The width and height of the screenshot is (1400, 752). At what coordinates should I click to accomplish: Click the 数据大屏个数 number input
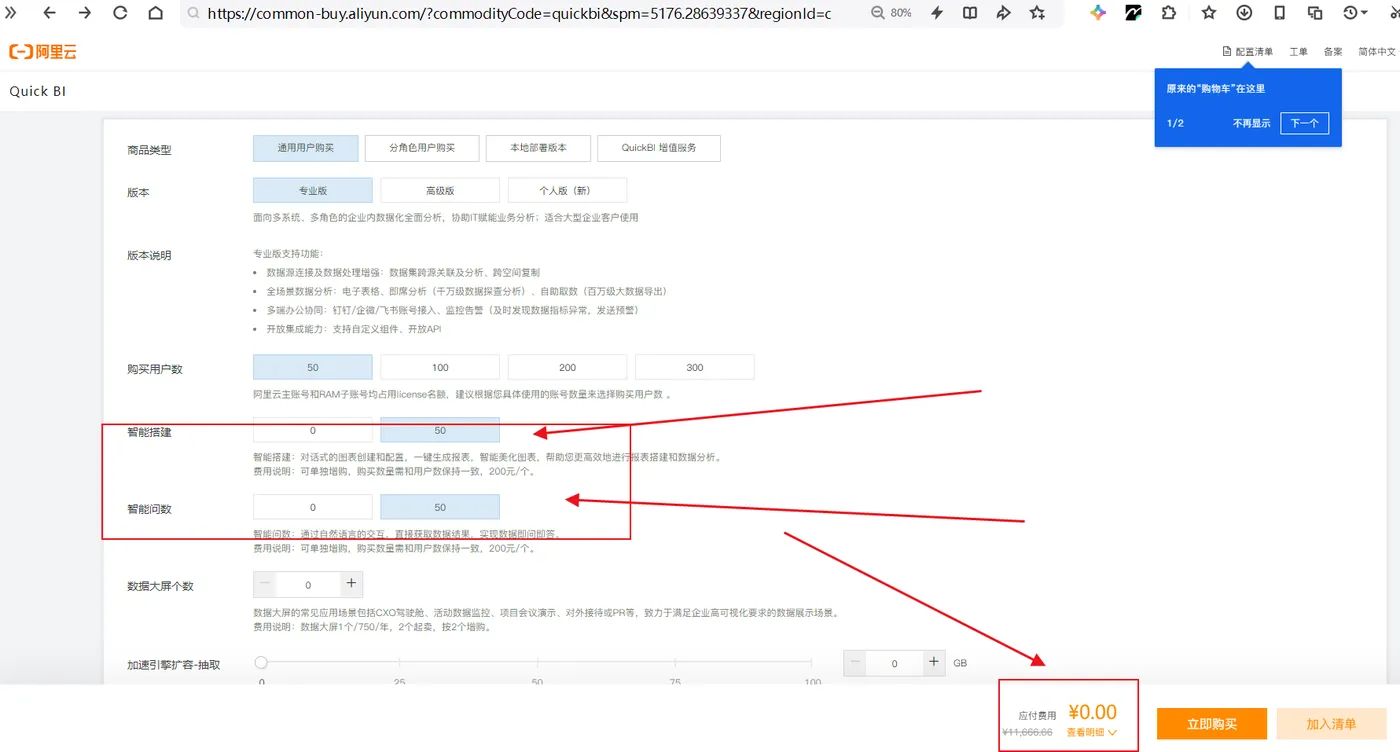tap(308, 584)
